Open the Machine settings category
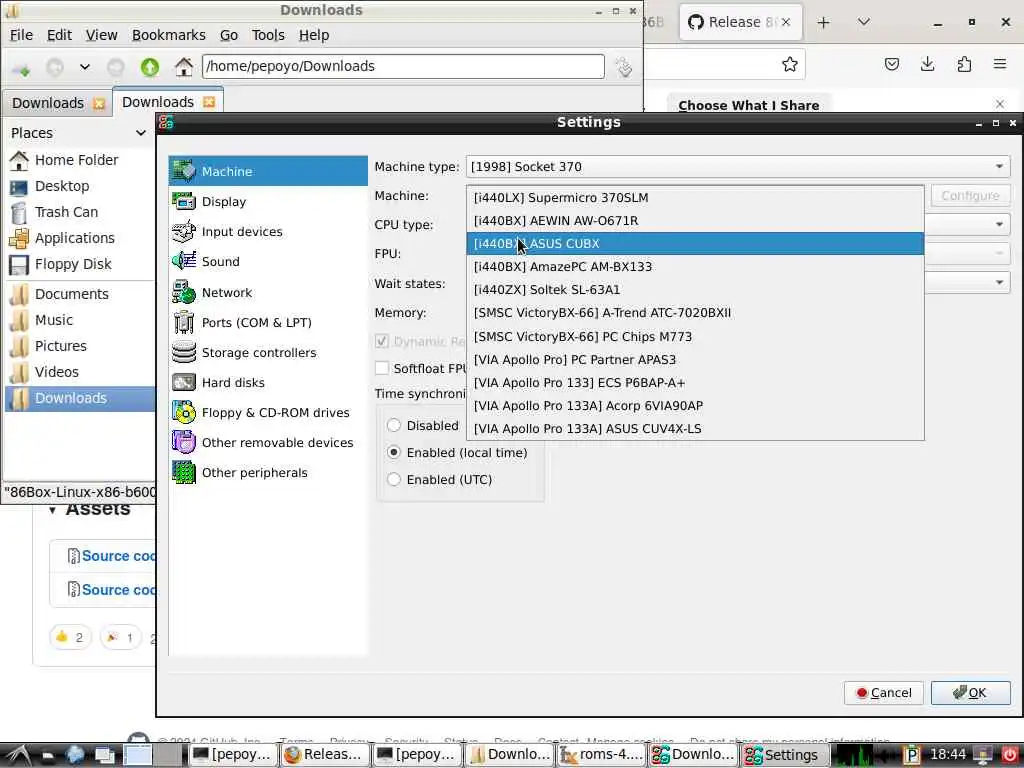 268,171
